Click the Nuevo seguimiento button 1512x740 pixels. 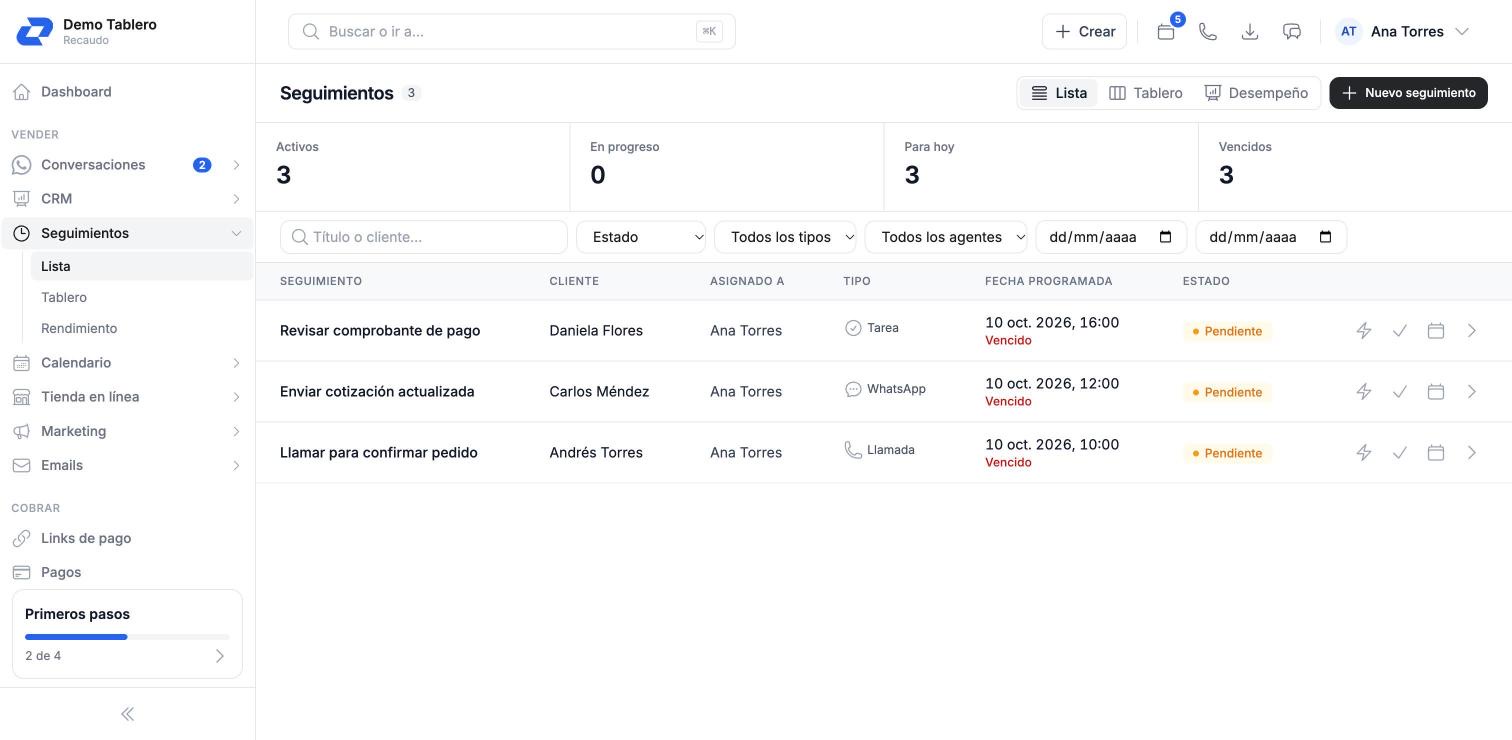tap(1408, 93)
